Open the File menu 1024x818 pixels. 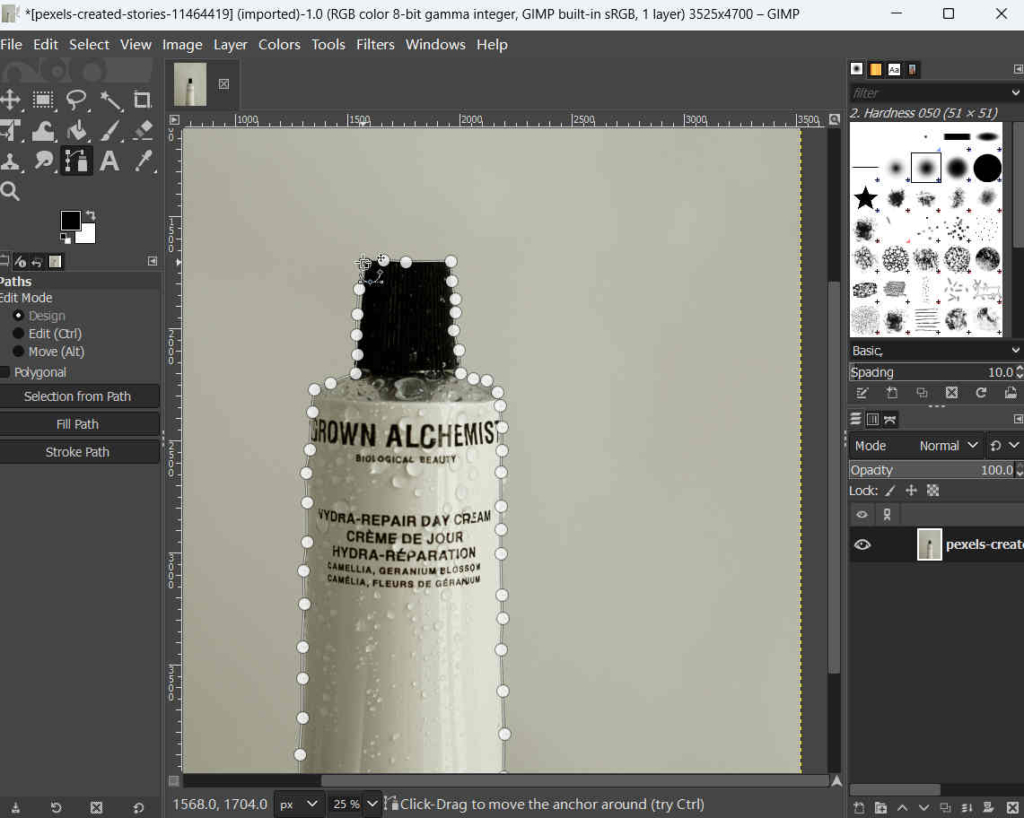pyautogui.click(x=11, y=44)
